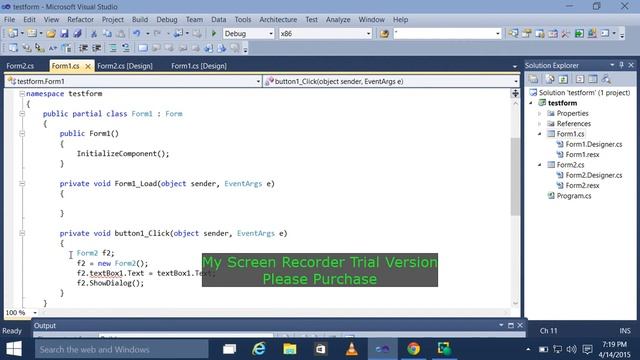Image resolution: width=640 pixels, height=360 pixels.
Task: Open the x86 platform dropdown
Action: pos(369,33)
